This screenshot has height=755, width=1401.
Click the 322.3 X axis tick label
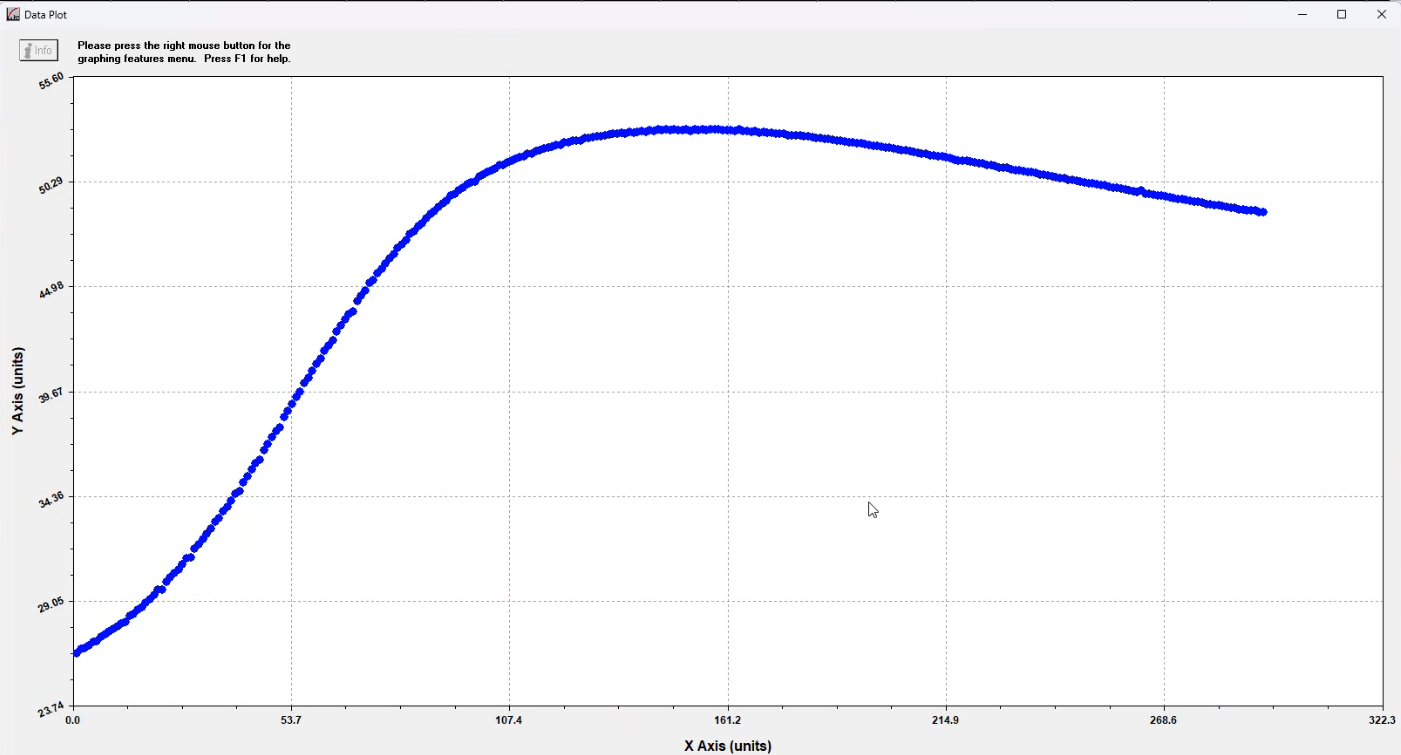pos(1381,720)
